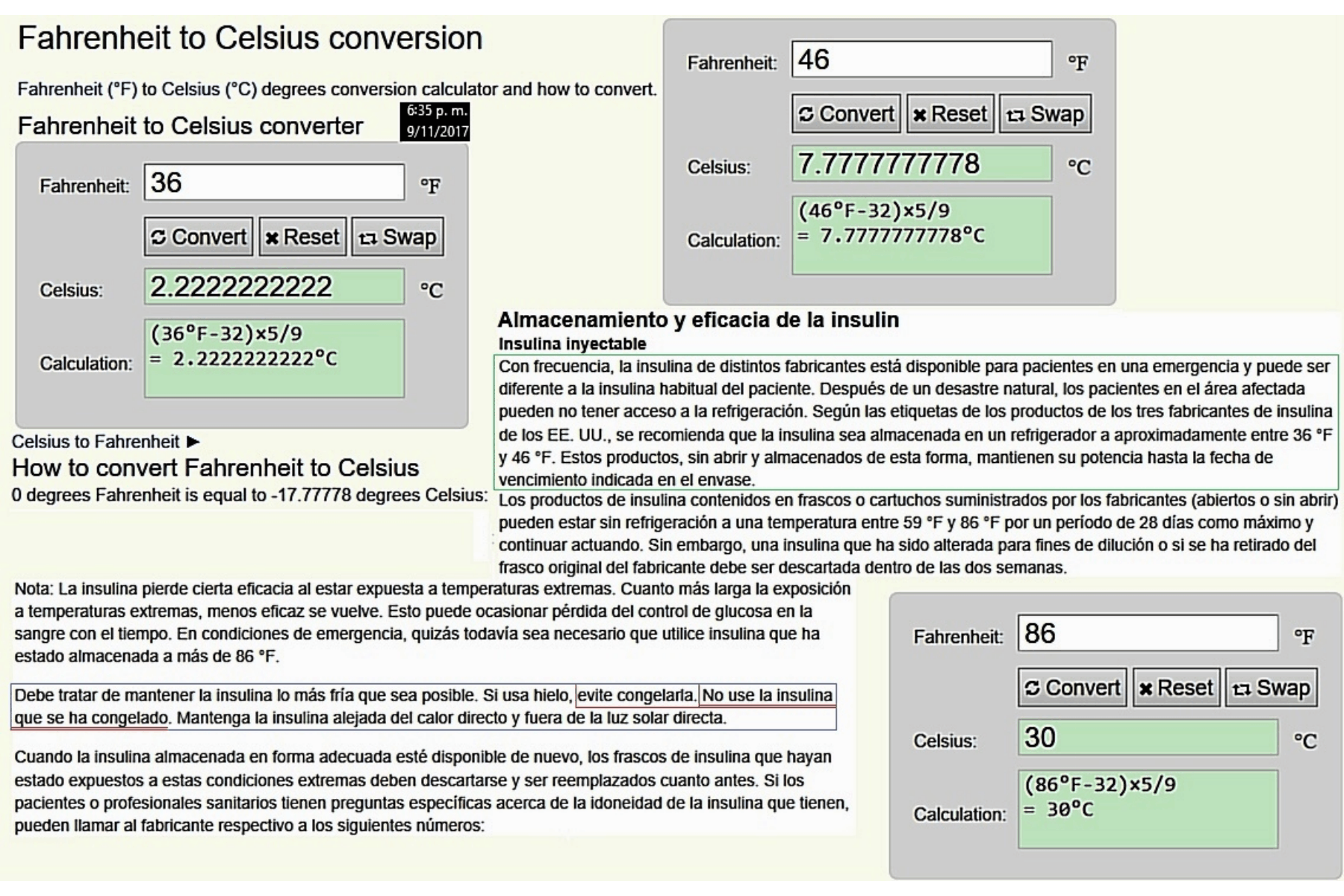Click the underlined phrase 'evite congelarla.'

(636, 695)
